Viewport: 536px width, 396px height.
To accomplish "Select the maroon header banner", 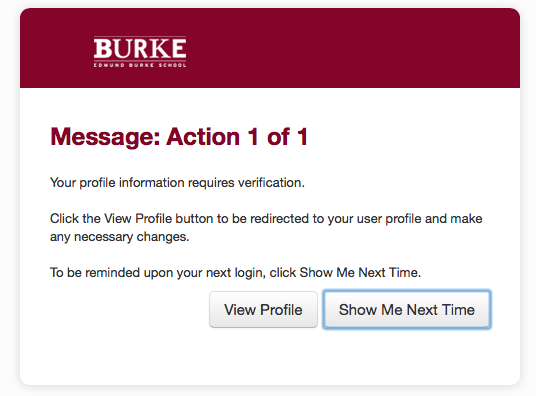I will pyautogui.click(x=270, y=48).
